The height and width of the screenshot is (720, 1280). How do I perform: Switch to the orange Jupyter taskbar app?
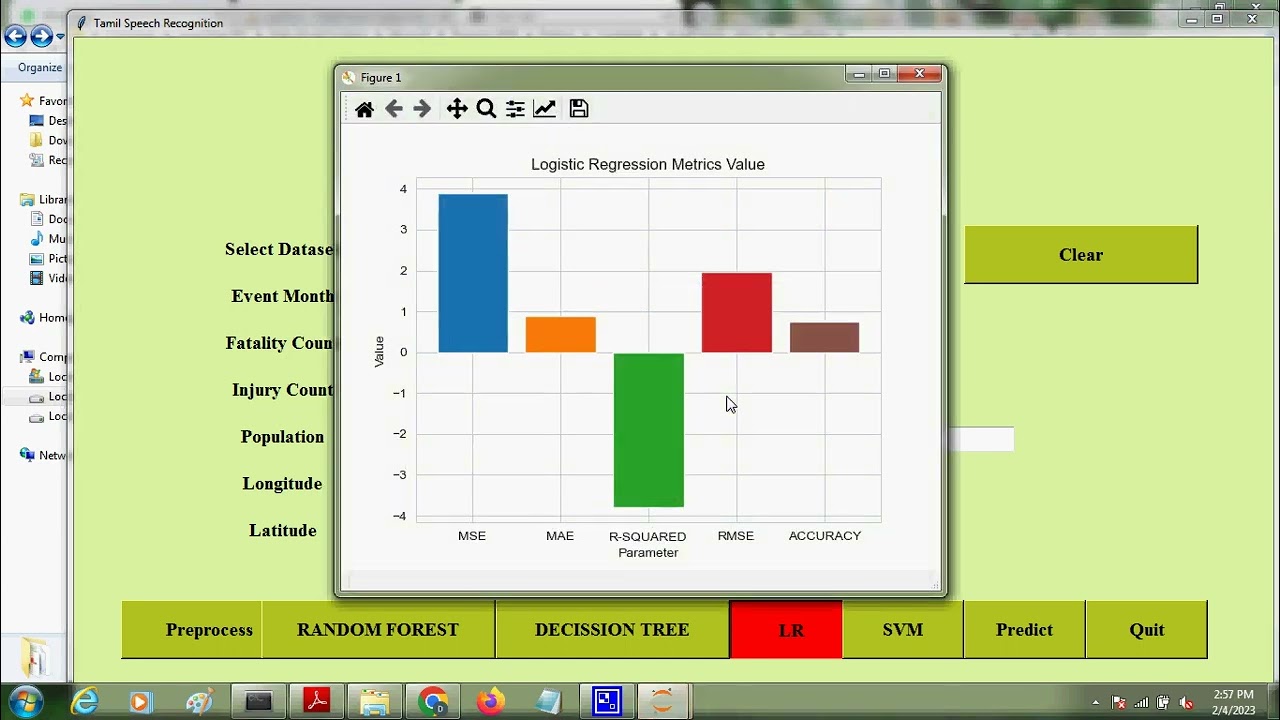pyautogui.click(x=662, y=702)
